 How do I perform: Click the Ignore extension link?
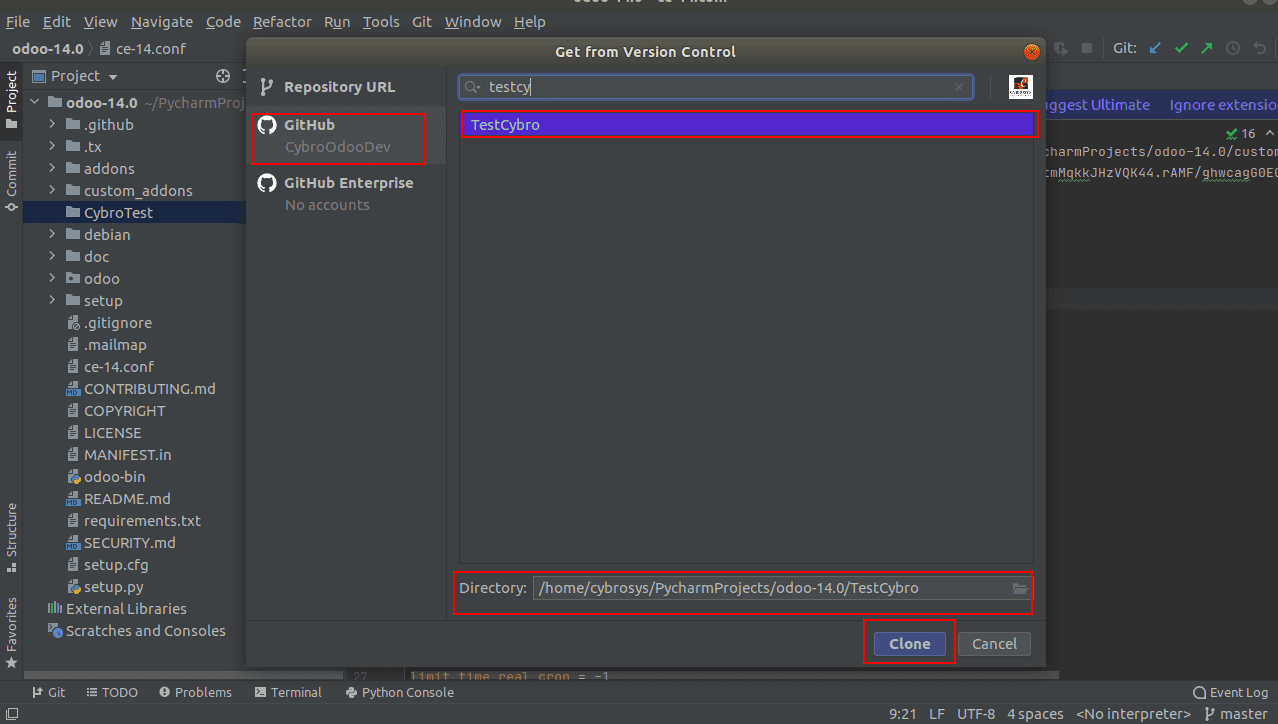(1223, 105)
